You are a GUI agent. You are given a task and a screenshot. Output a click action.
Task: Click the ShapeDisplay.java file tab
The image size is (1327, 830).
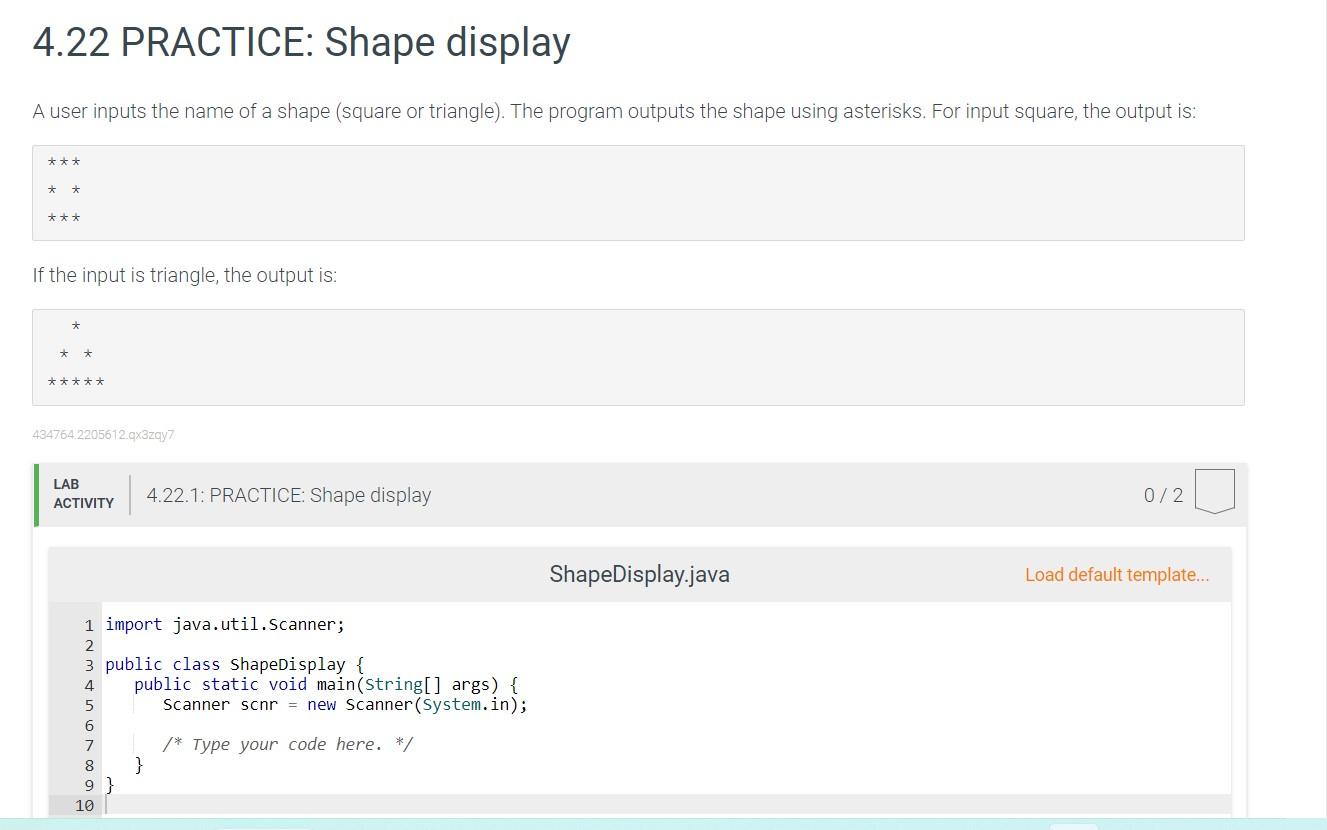click(x=638, y=574)
